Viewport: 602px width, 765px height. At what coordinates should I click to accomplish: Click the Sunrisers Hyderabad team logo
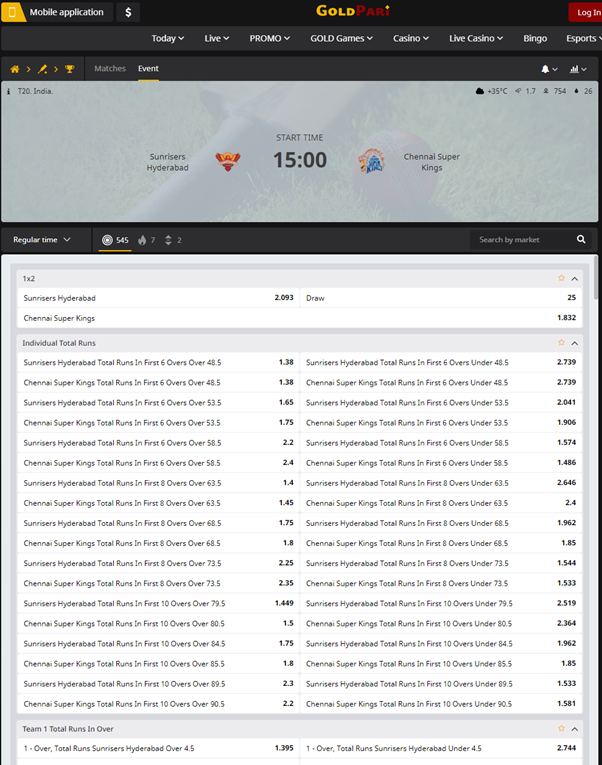228,161
